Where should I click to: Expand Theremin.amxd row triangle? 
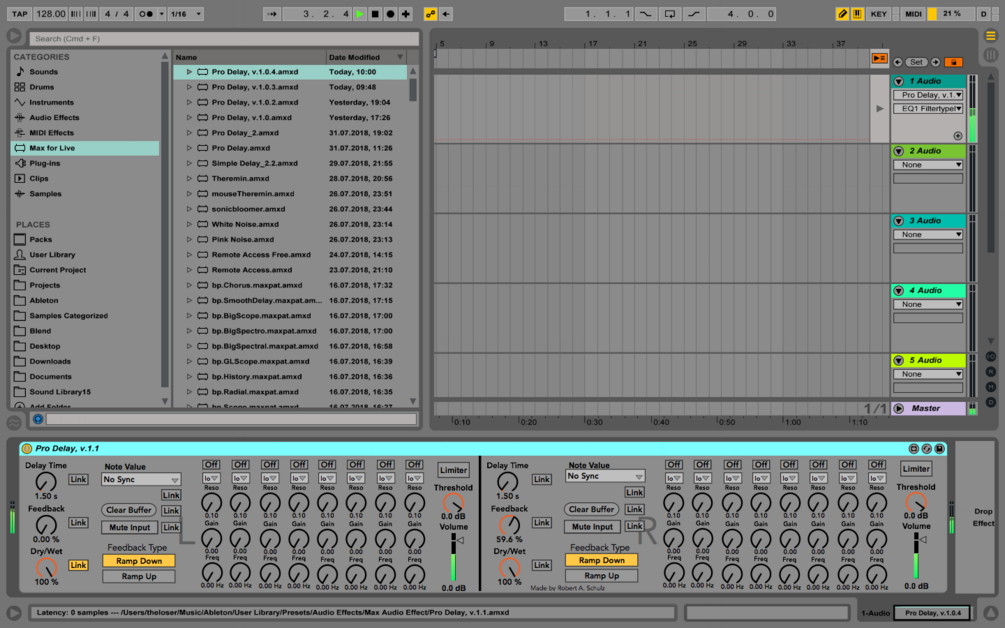click(x=189, y=179)
